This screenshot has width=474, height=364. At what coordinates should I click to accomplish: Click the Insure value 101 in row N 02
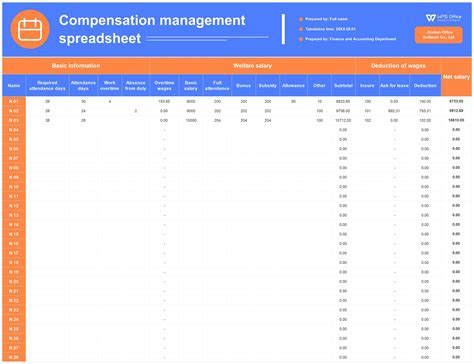tap(367, 111)
